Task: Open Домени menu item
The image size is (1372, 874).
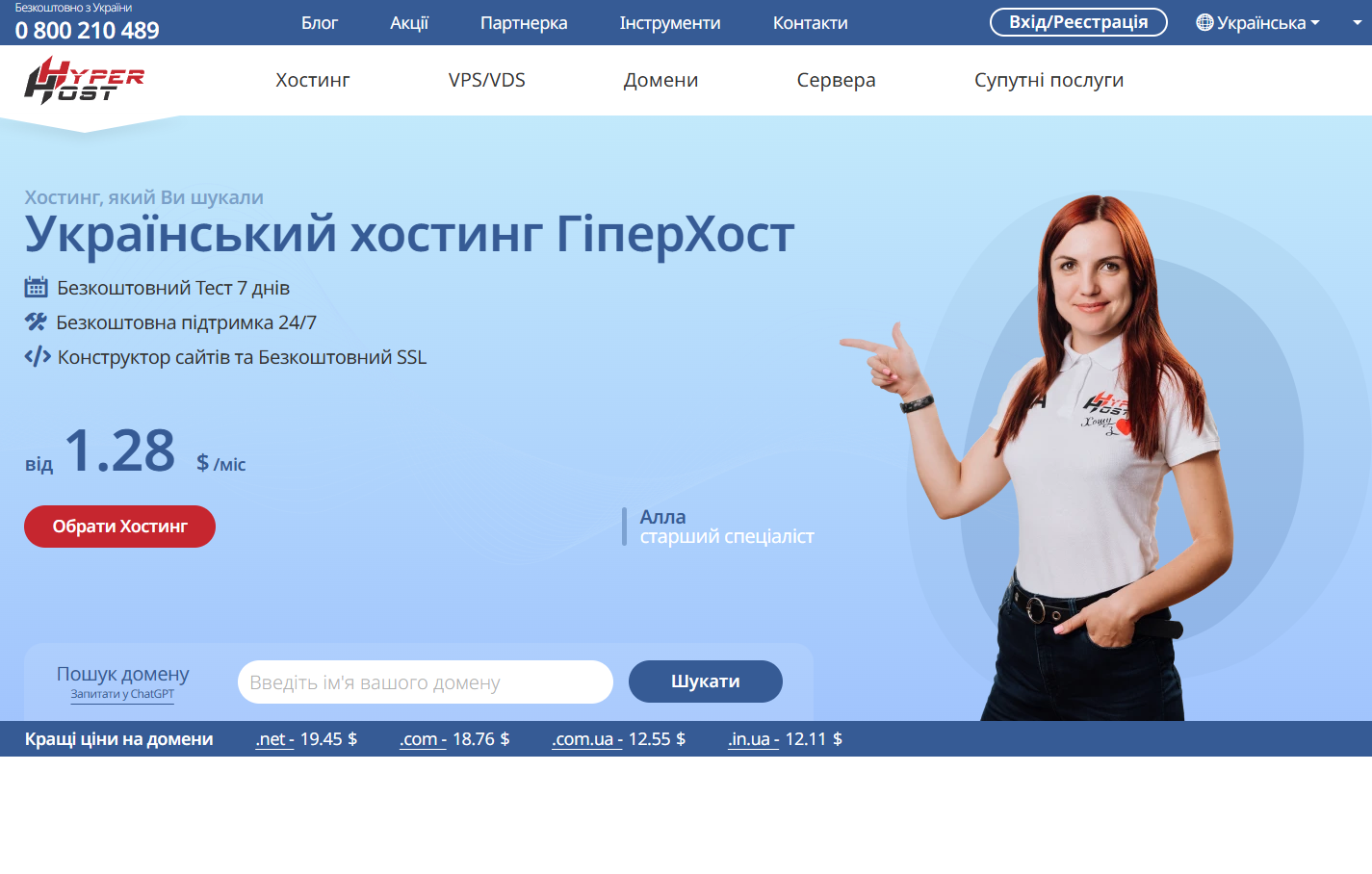Action: pos(660,80)
